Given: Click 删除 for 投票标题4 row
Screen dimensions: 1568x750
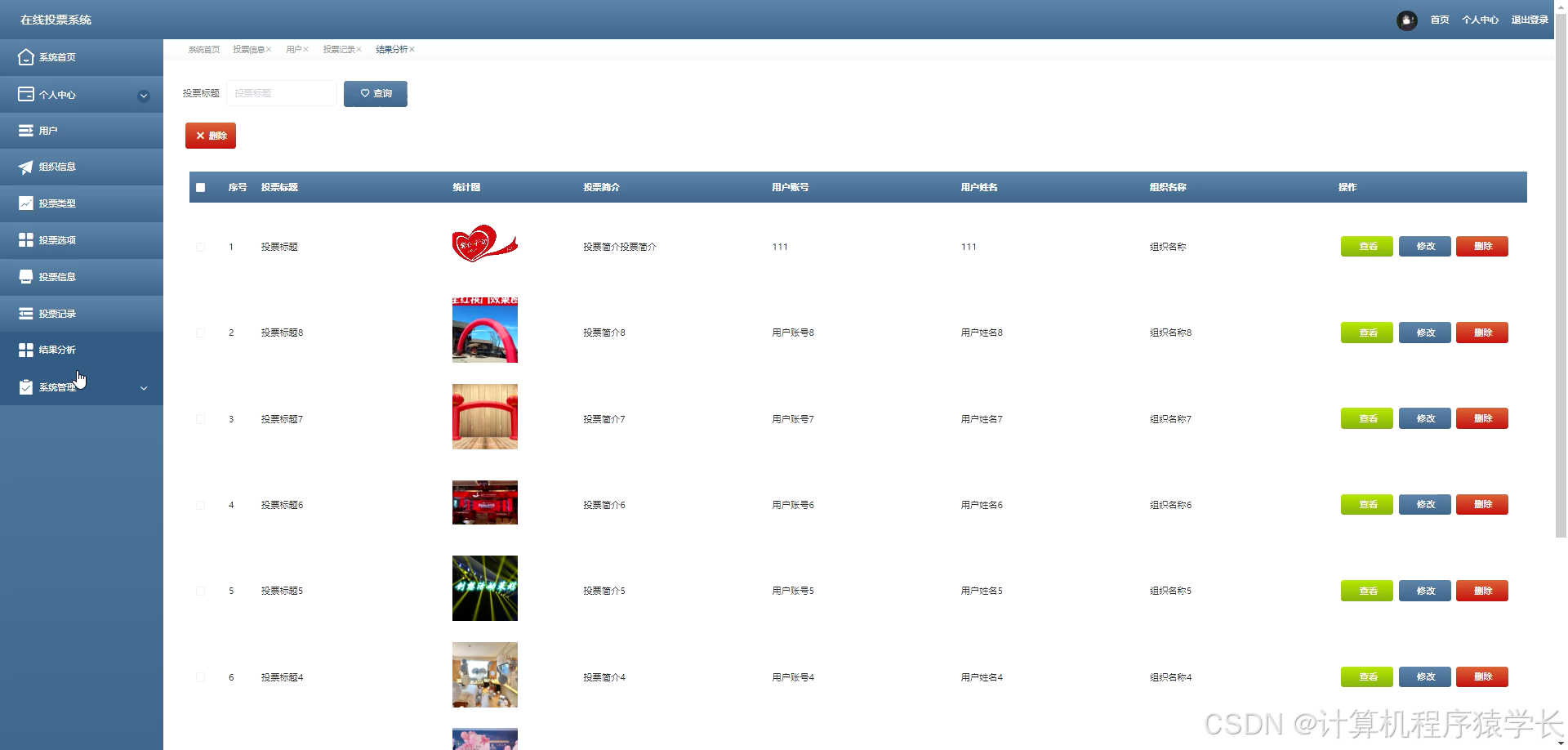Looking at the screenshot, I should coord(1482,676).
